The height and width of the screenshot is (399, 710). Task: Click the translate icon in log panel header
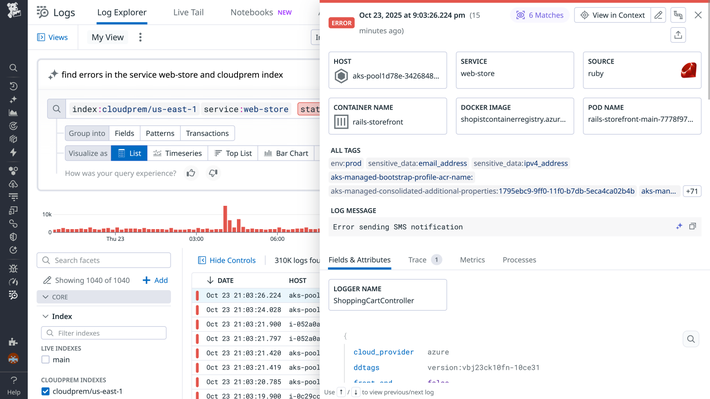coord(678,15)
